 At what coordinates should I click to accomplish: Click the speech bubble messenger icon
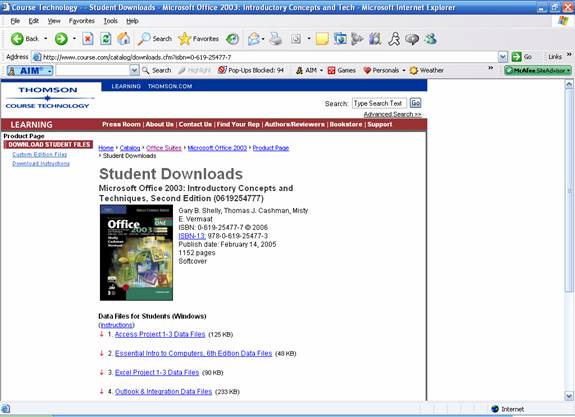pos(412,39)
